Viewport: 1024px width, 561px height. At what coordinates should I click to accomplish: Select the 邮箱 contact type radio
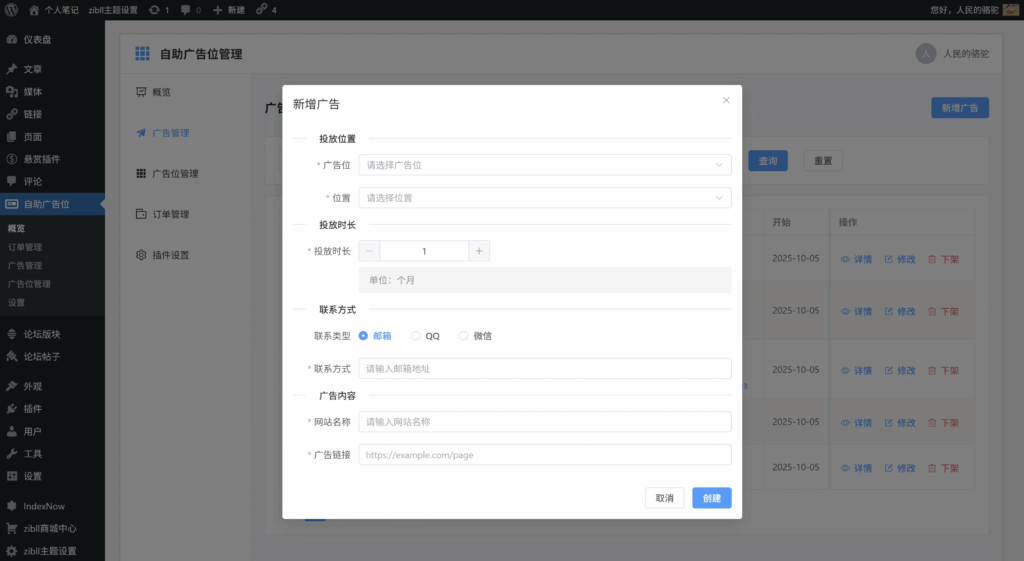point(364,336)
